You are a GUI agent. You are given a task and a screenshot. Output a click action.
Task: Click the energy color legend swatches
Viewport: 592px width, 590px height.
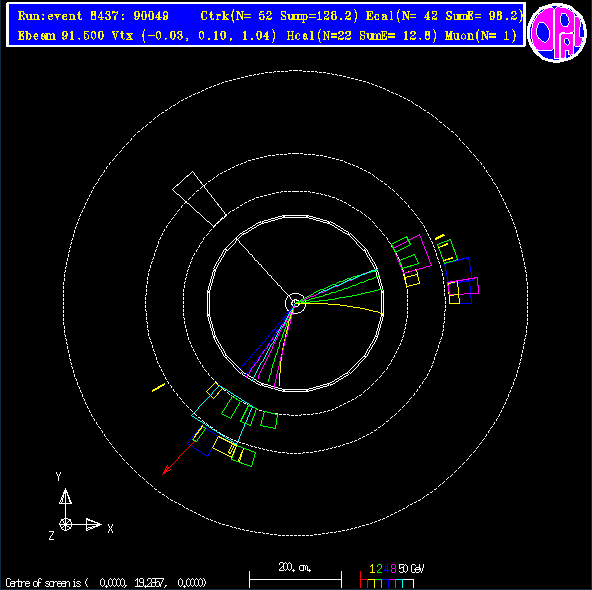(387, 580)
